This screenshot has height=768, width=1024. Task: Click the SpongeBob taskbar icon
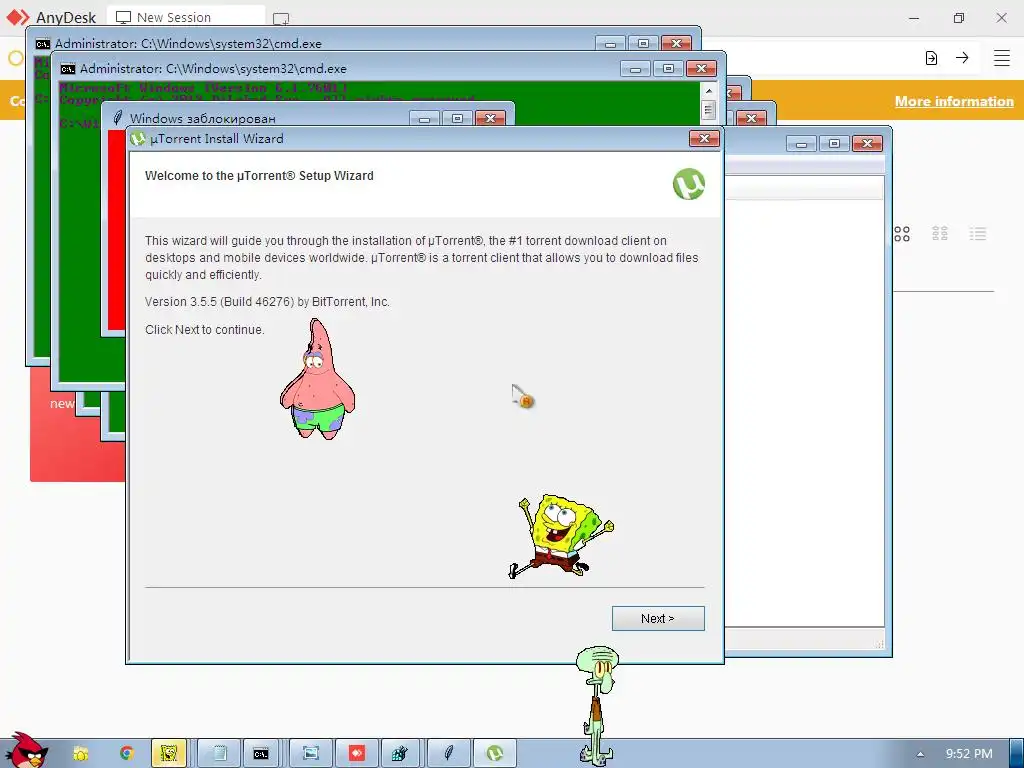click(x=169, y=753)
